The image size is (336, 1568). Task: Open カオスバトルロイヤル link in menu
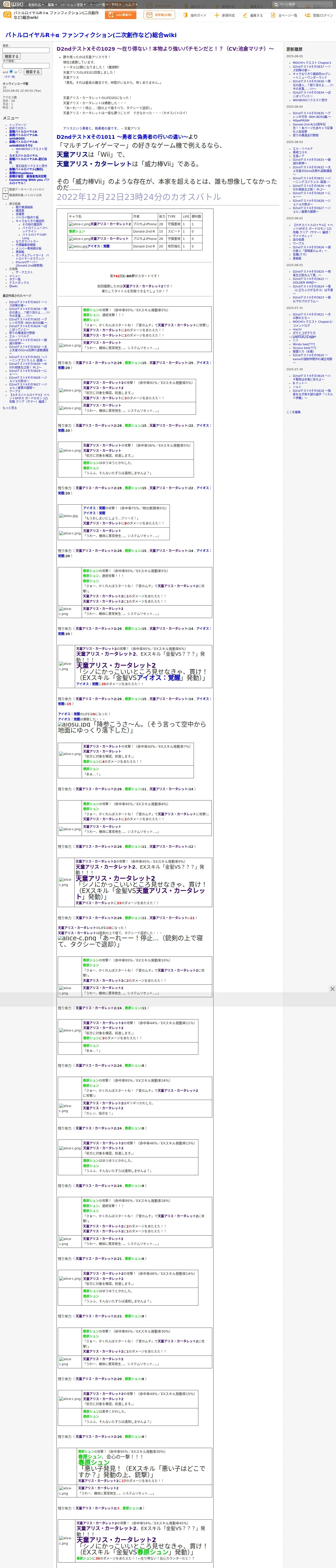pos(23,156)
